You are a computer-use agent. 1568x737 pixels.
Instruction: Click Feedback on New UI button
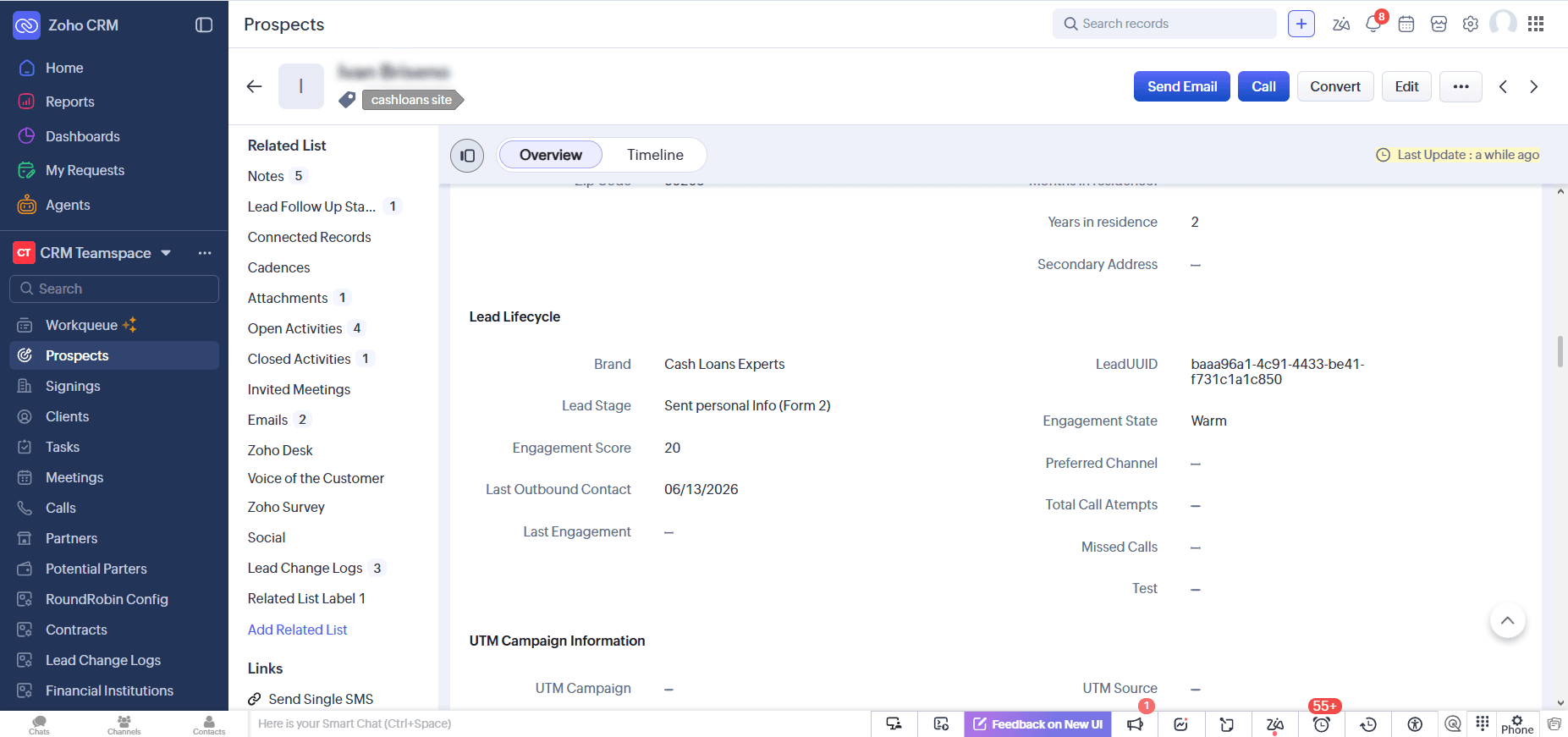1037,724
